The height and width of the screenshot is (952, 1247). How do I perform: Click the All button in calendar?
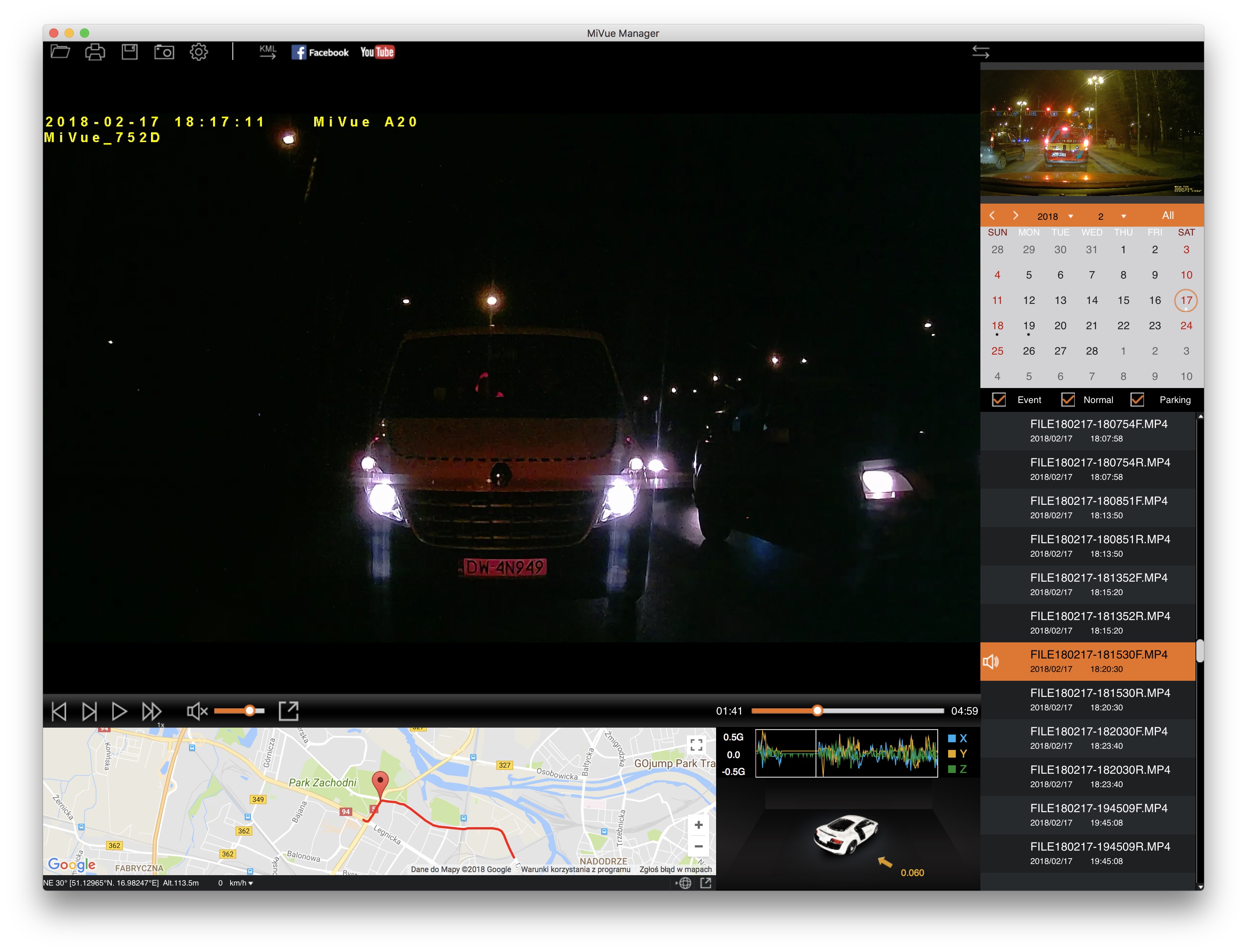1168,215
